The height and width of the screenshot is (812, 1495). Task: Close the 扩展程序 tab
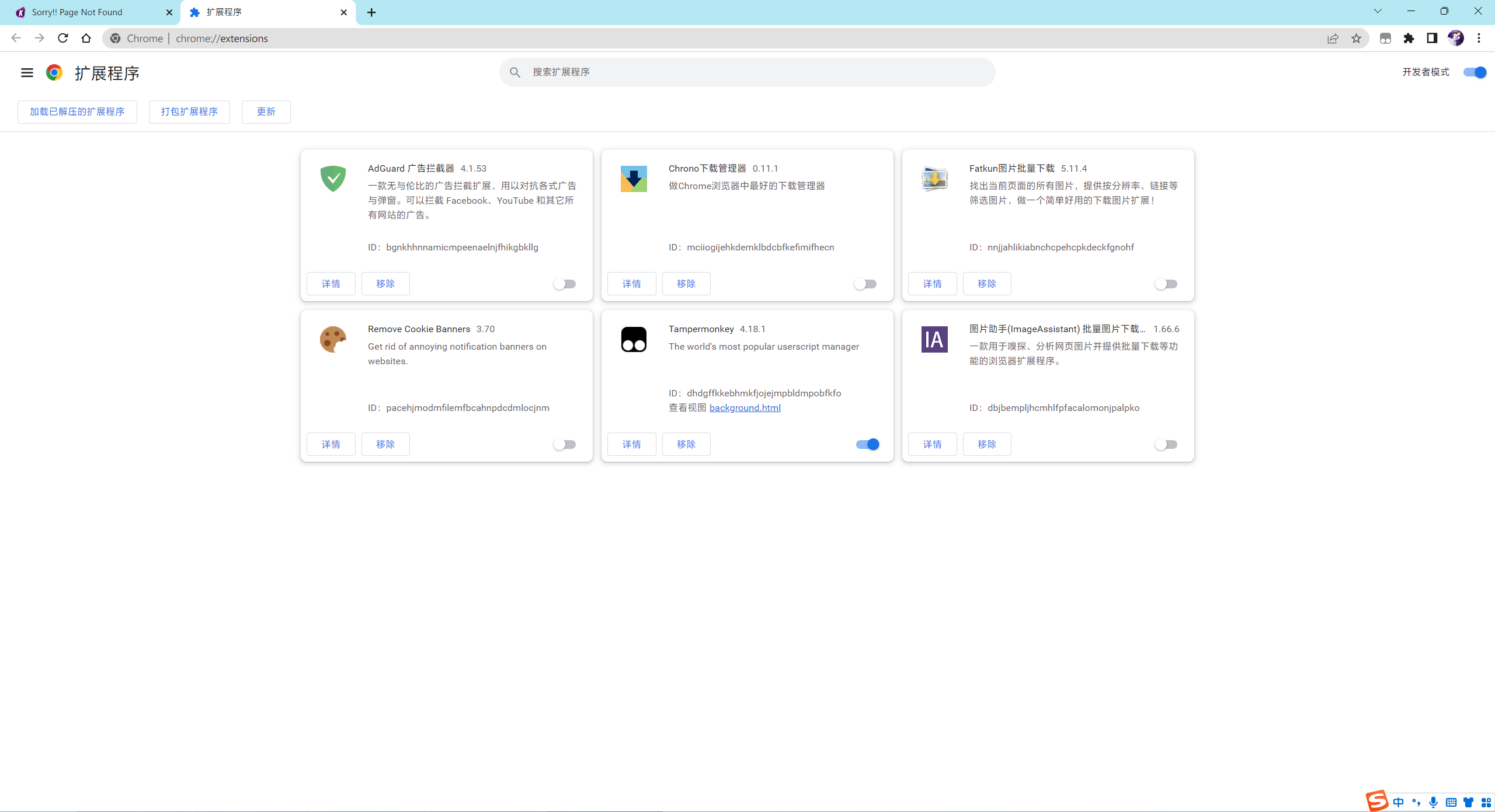point(343,12)
